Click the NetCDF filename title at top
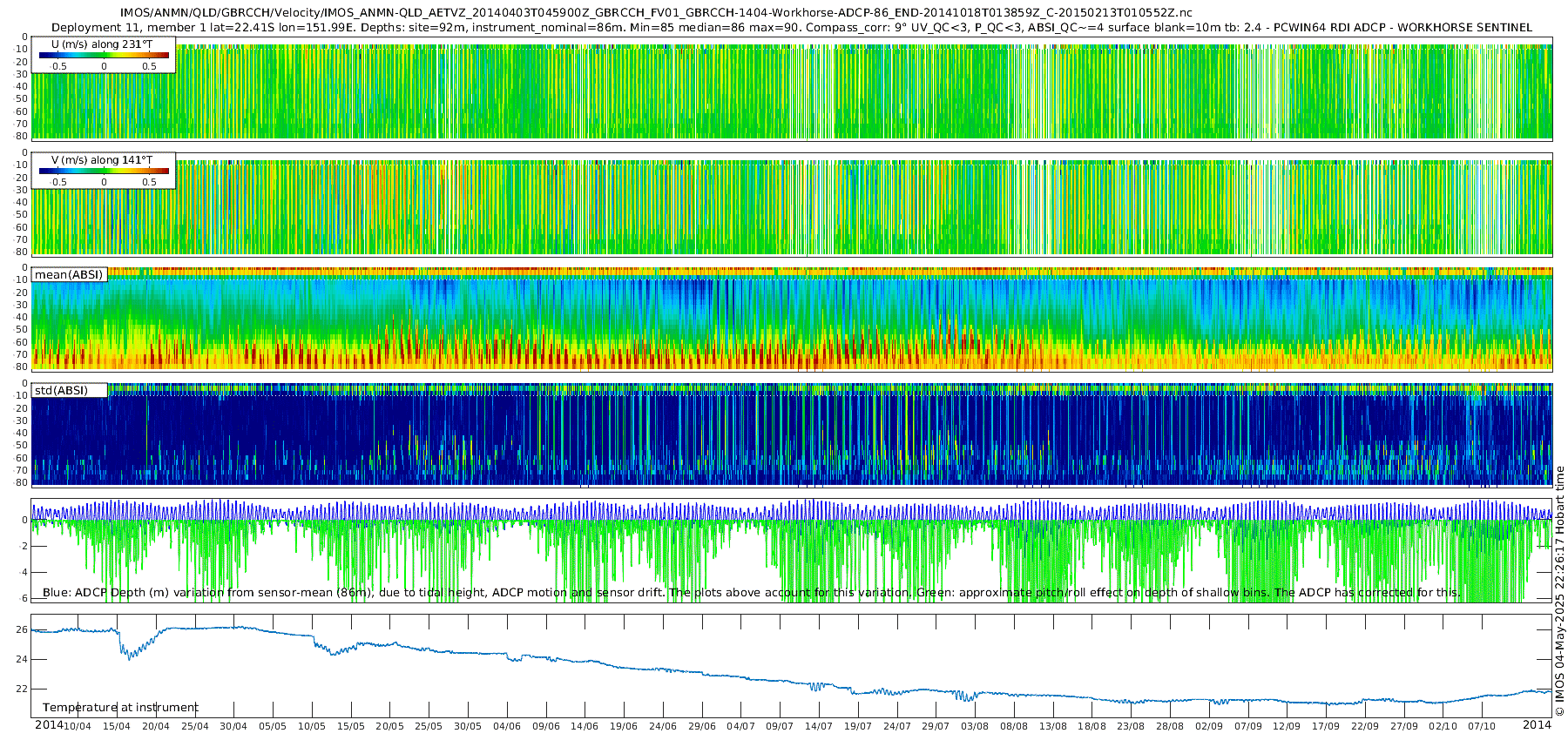1568x740 pixels. [x=655, y=13]
